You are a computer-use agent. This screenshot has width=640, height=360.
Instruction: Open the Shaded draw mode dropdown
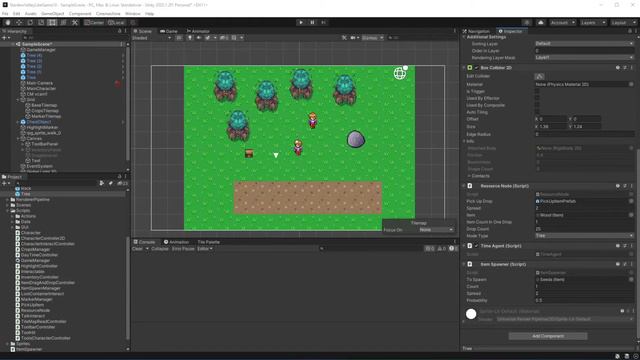click(x=151, y=38)
